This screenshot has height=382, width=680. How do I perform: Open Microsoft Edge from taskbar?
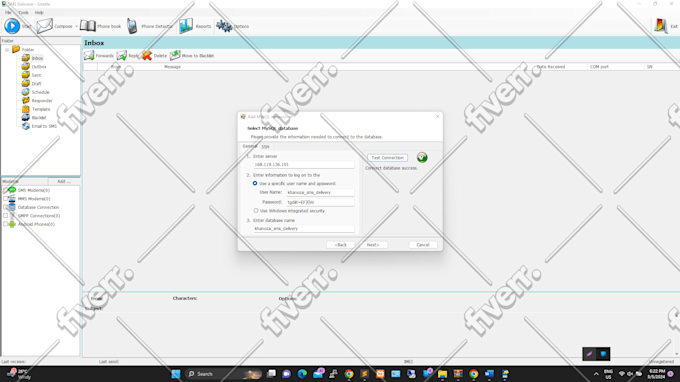[302, 374]
